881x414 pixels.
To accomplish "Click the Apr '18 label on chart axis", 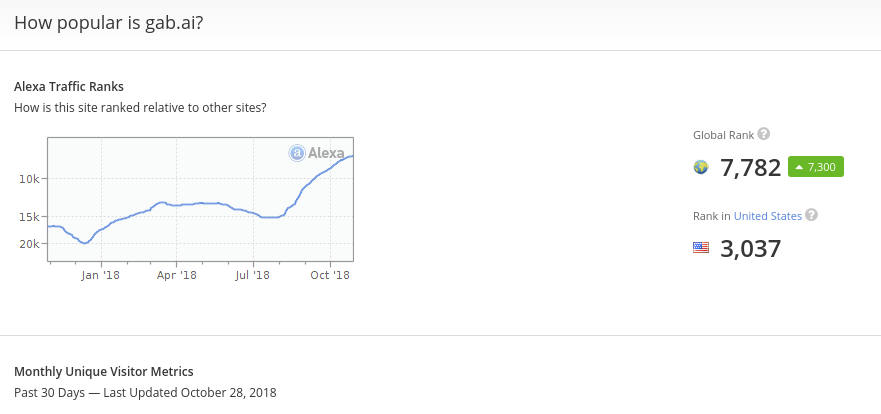I will pos(176,275).
